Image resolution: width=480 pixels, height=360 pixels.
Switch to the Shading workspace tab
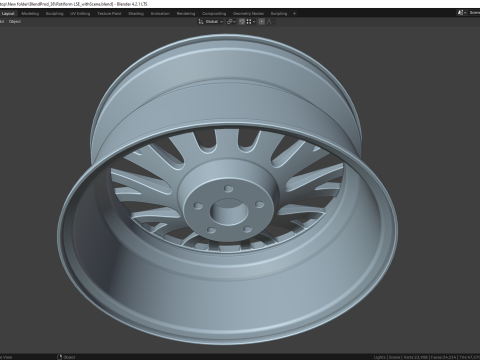click(x=136, y=14)
